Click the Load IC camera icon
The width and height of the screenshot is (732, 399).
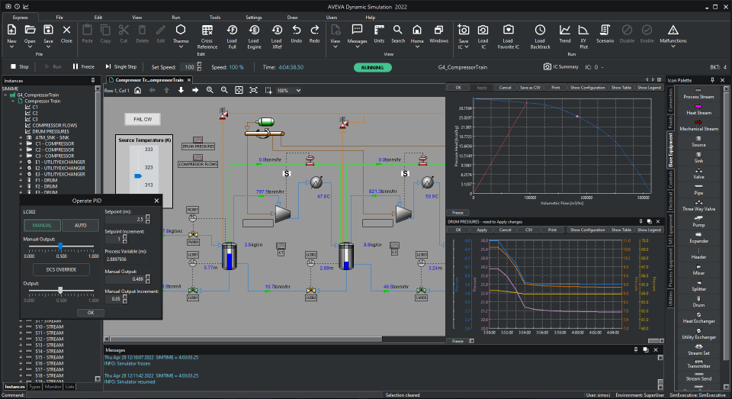483,30
